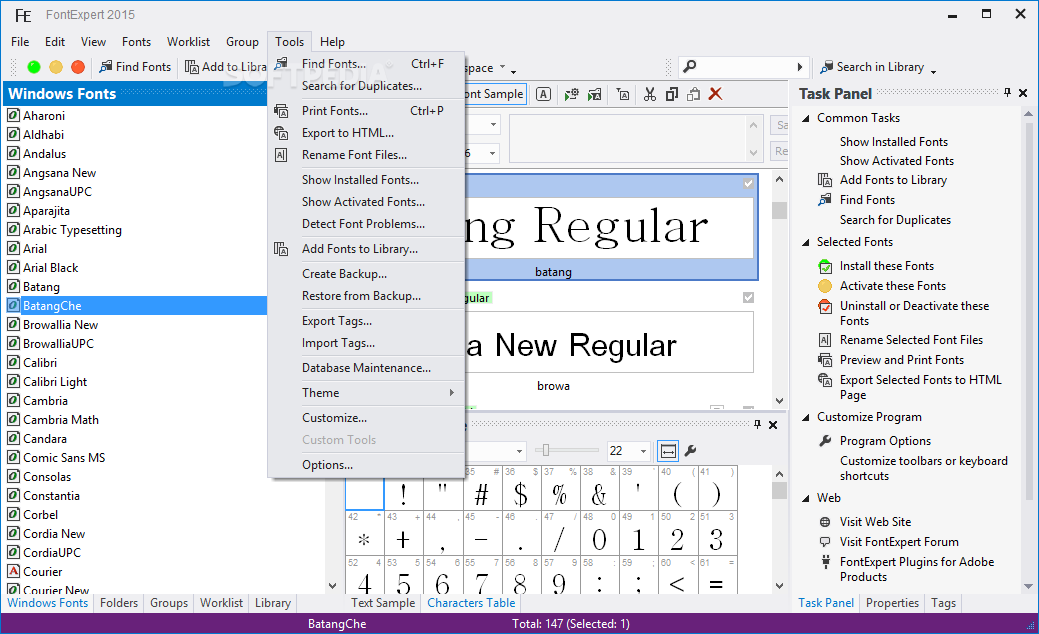
Task: Click the install font icon with green arrow
Action: pos(594,94)
